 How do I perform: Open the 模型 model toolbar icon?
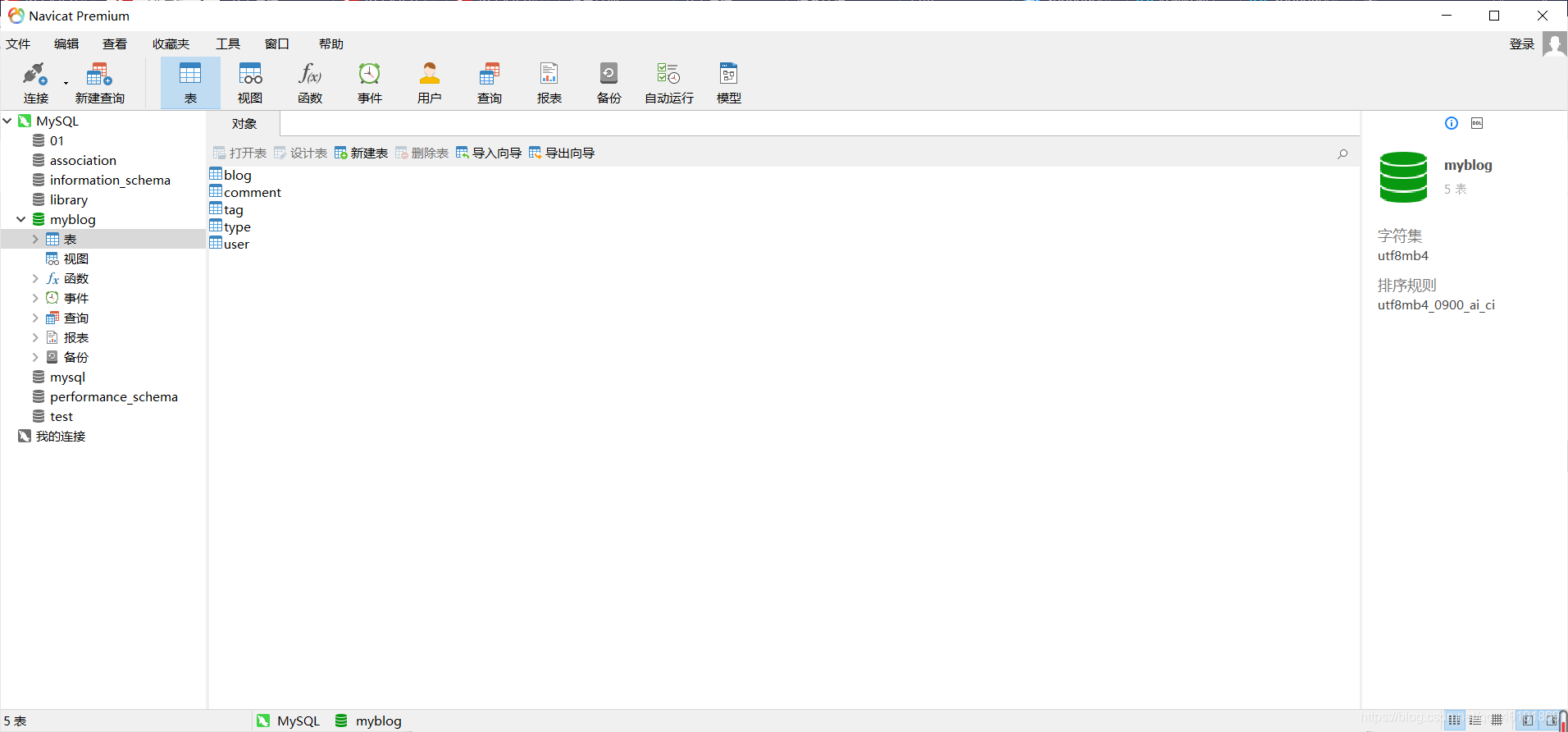click(729, 83)
